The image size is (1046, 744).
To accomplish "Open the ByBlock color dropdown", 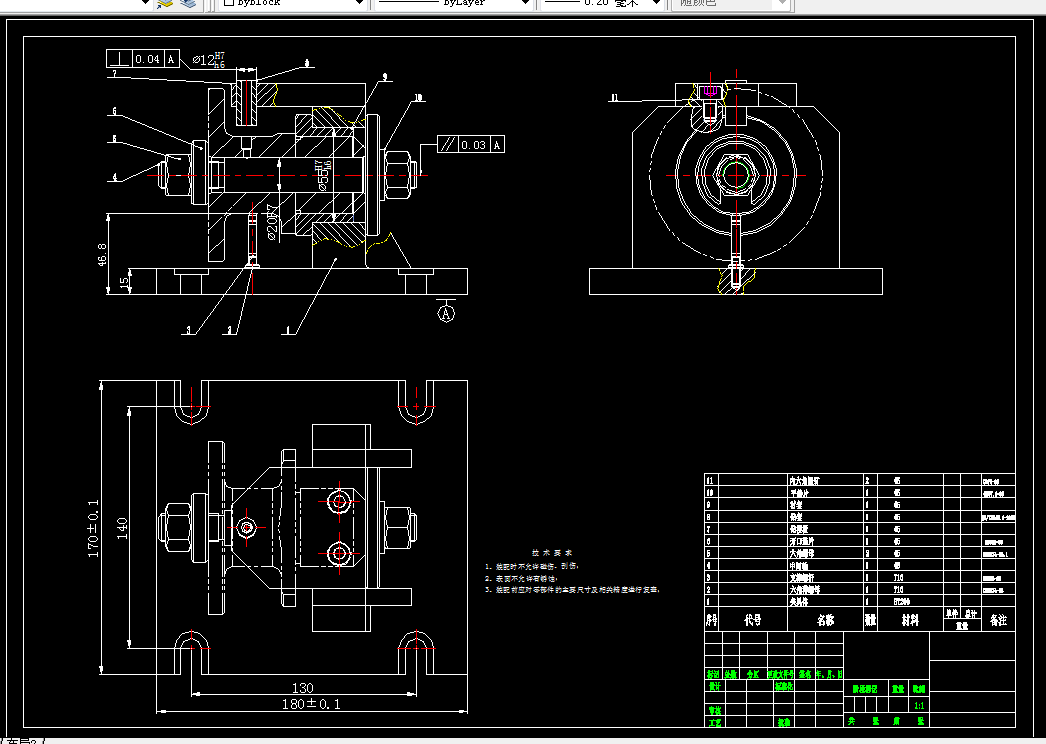I will [x=294, y=3].
